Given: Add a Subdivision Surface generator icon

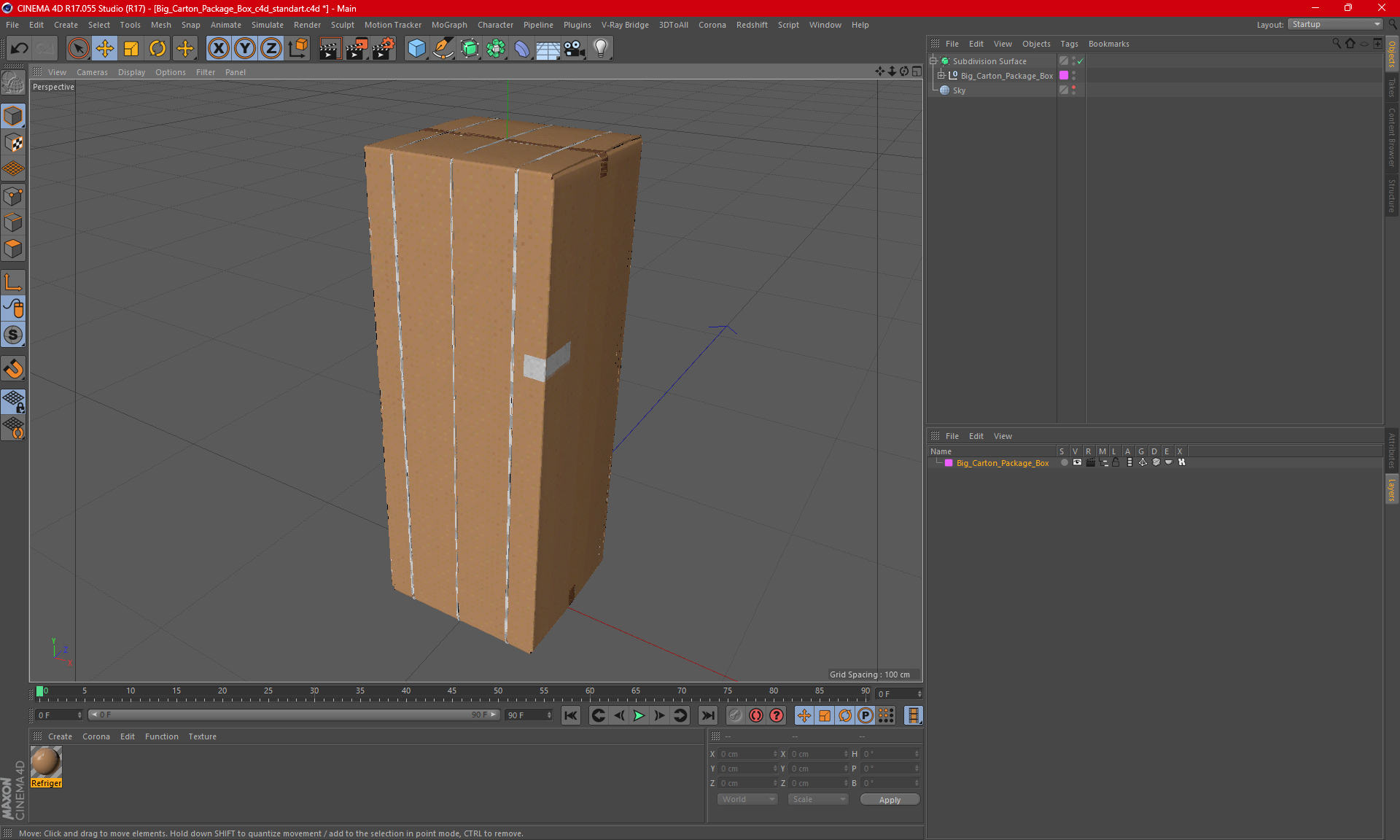Looking at the screenshot, I should [470, 49].
